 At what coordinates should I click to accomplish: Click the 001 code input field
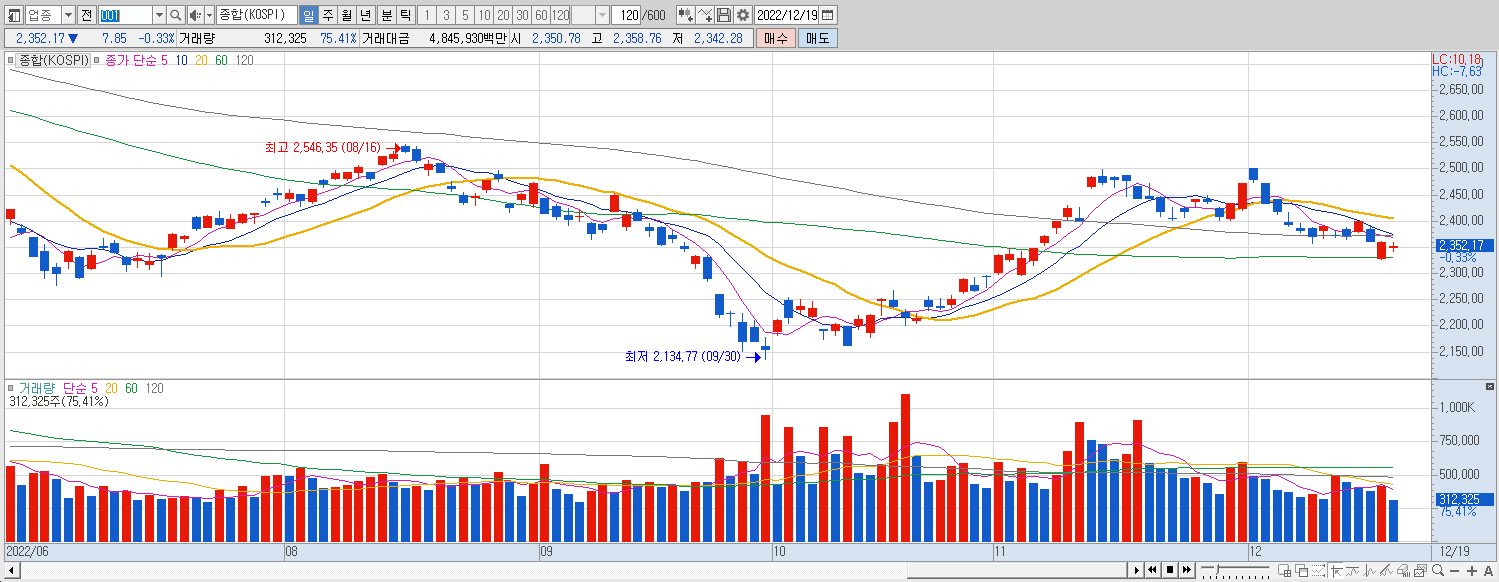(126, 15)
